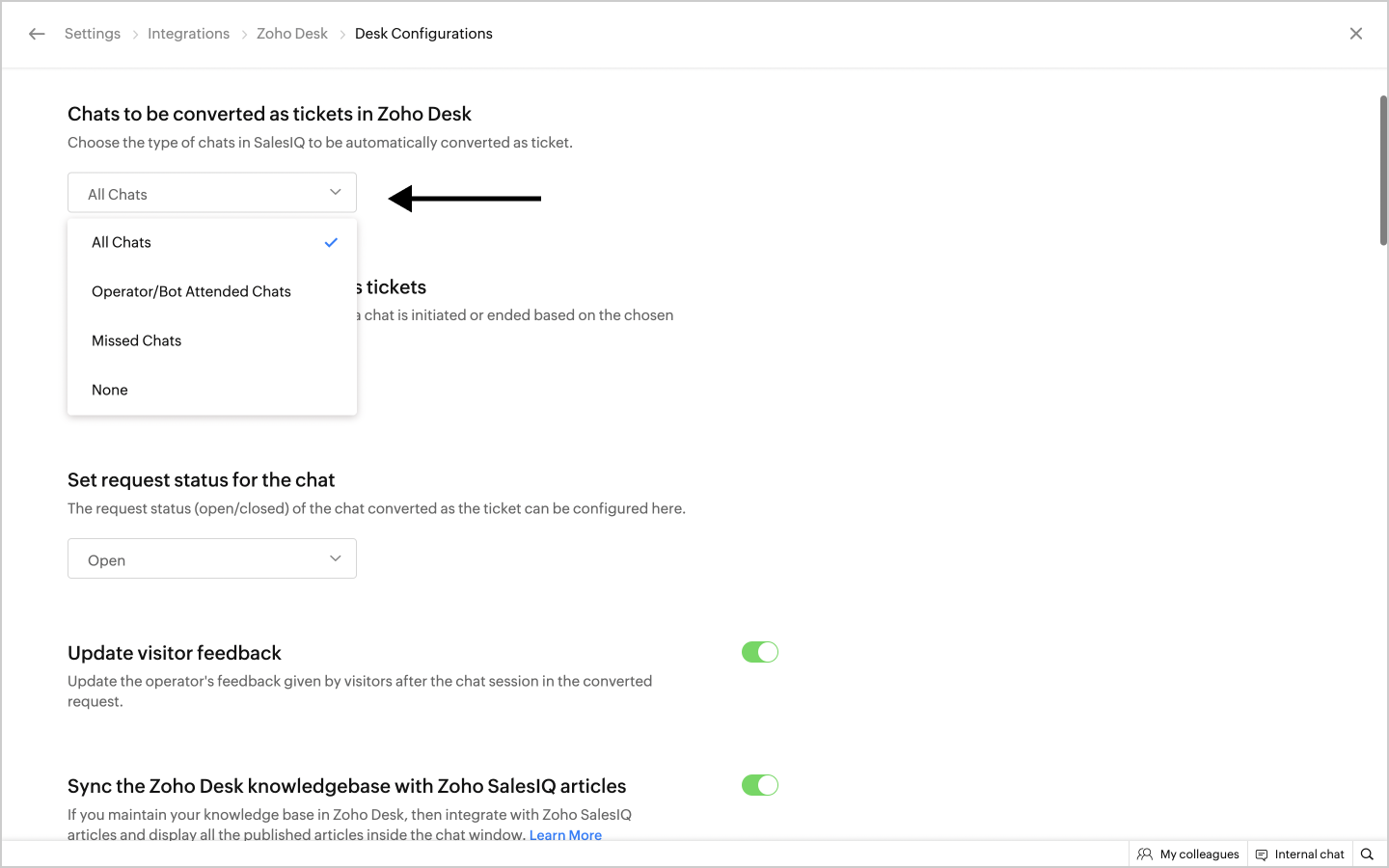
Task: Click the Internal chat bubble icon
Action: point(1262,854)
